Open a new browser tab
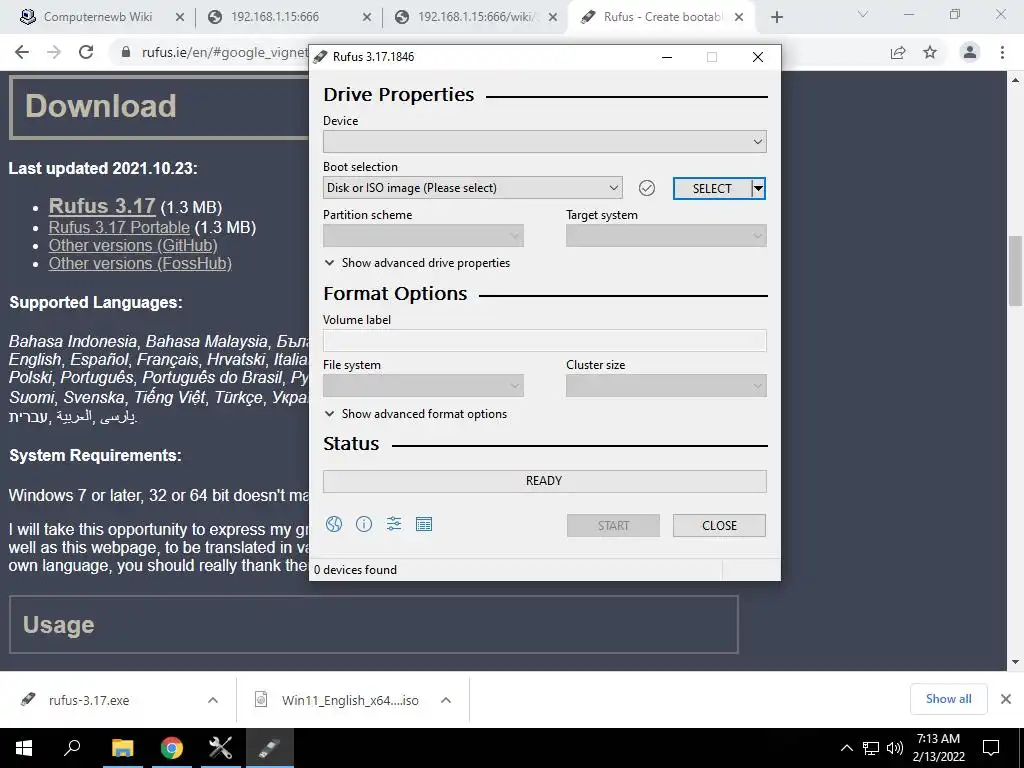Viewport: 1024px width, 768px height. 776,18
